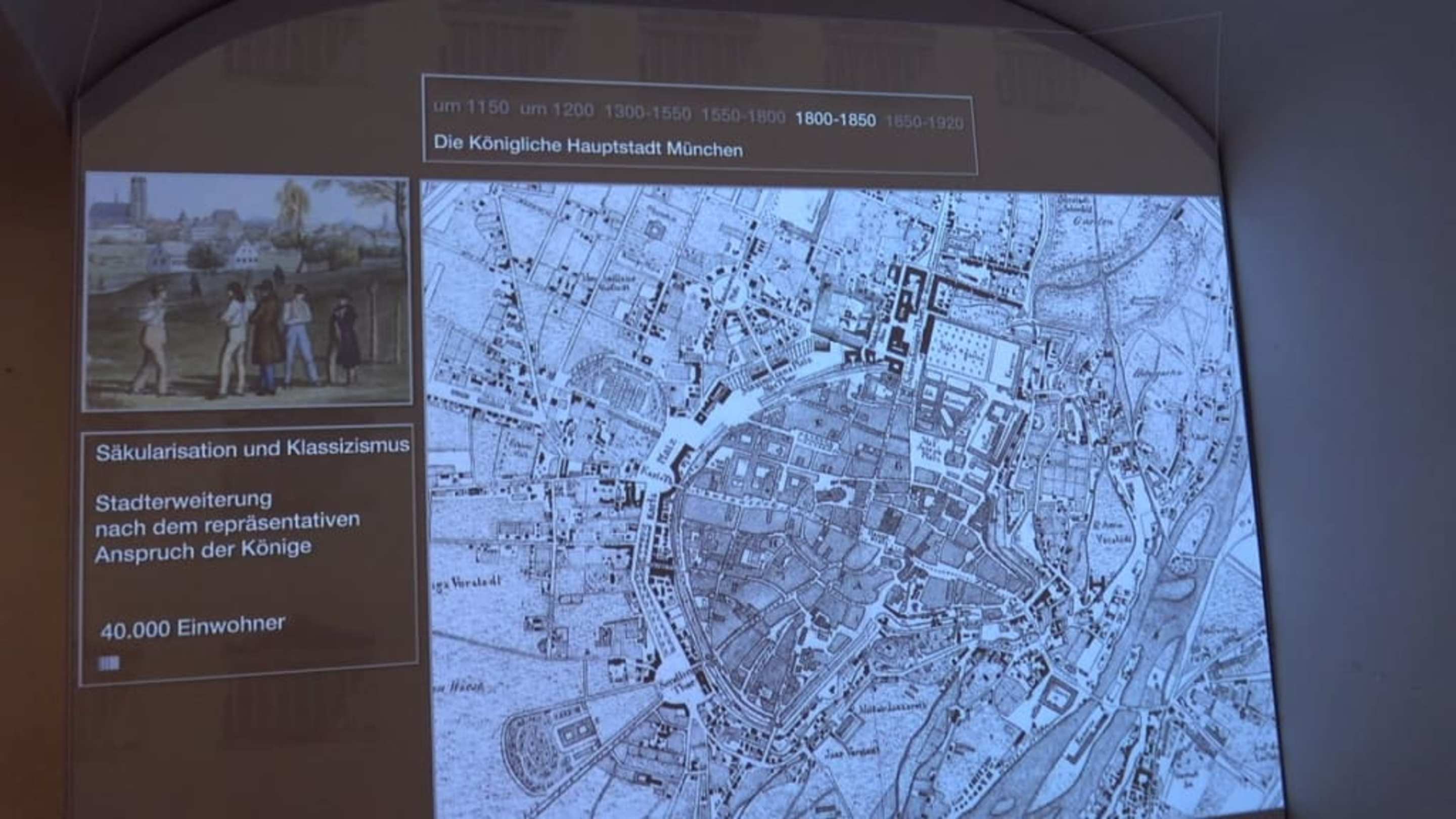Select the 'um 1200' timeline period
Screen dimensions: 1456x819
[x=556, y=110]
